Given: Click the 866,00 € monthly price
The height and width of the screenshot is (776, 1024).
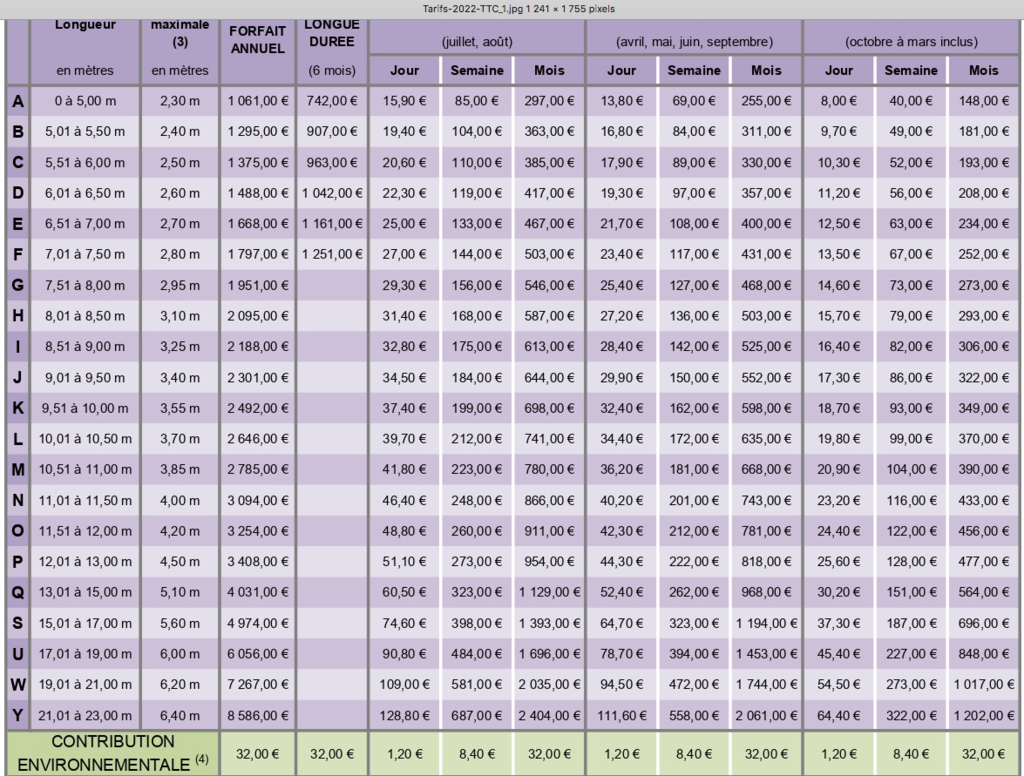Looking at the screenshot, I should point(549,500).
